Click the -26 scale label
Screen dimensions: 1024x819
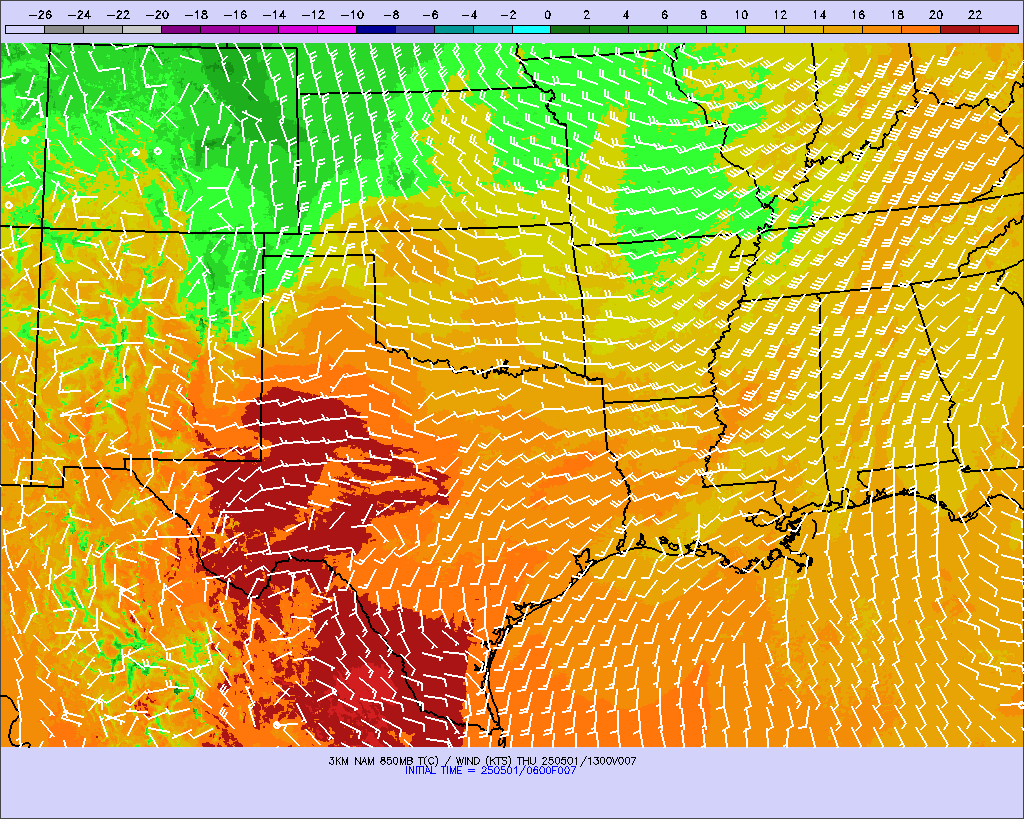(x=40, y=14)
